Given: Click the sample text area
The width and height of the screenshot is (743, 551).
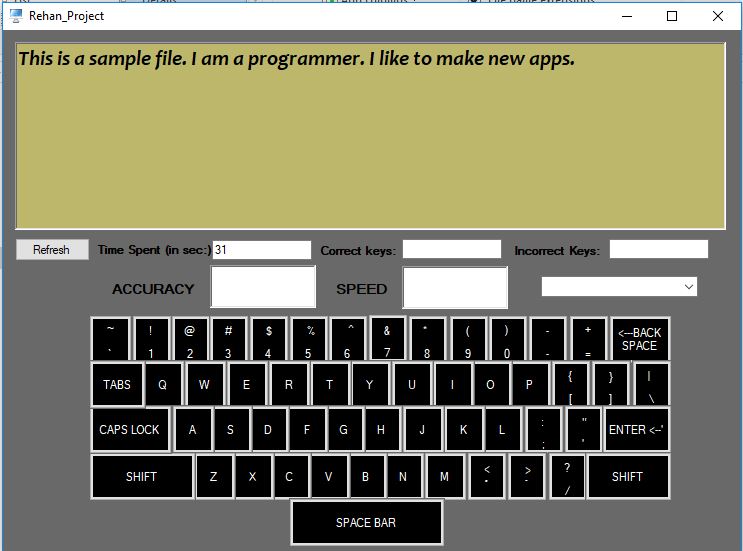Looking at the screenshot, I should click(371, 136).
